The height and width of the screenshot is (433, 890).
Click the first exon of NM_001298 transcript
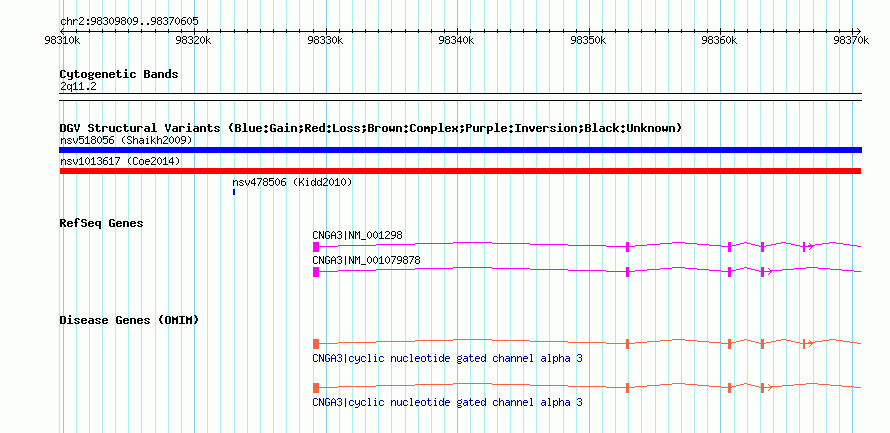316,247
